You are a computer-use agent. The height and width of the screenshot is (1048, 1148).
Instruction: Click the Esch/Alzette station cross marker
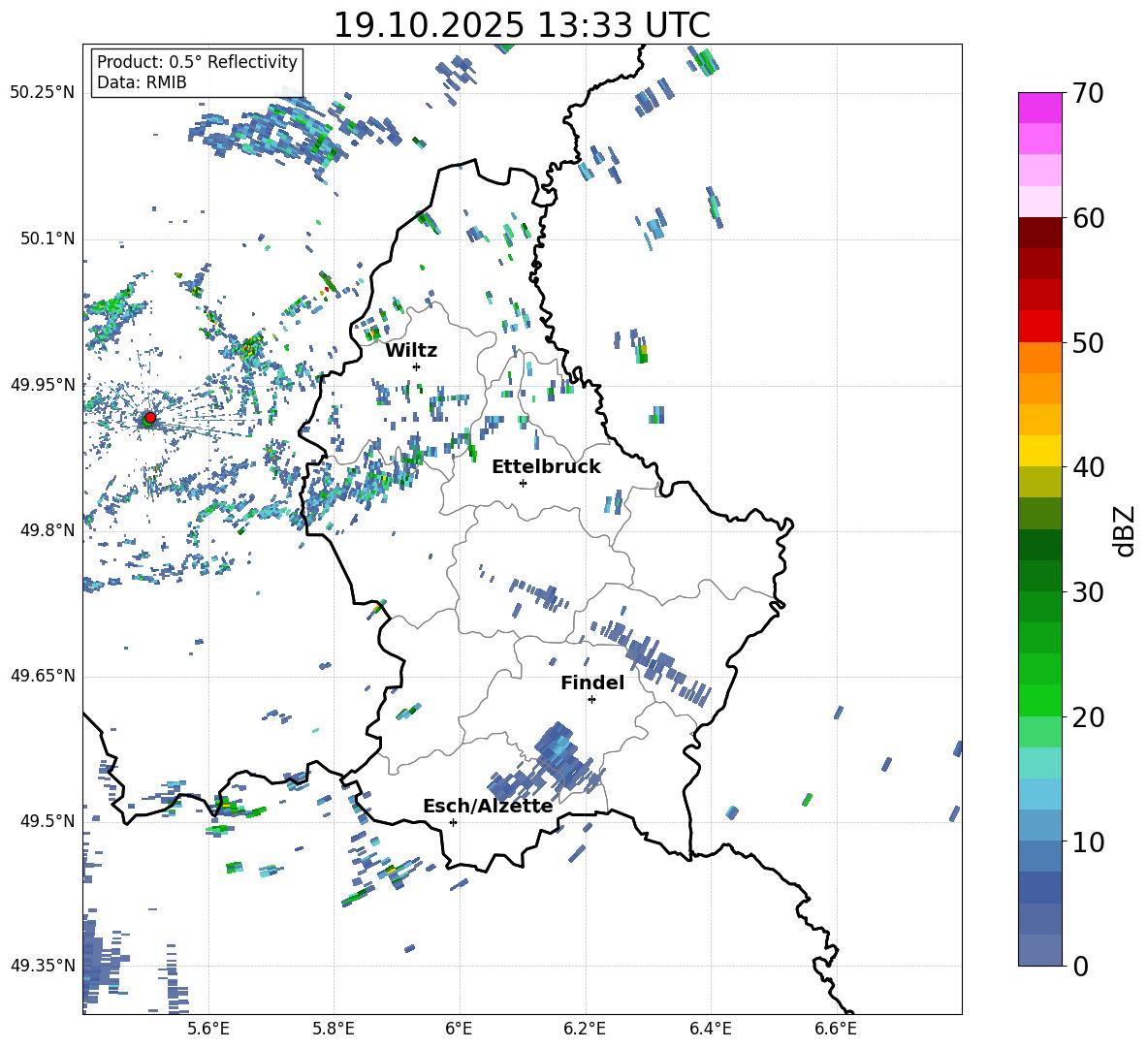(x=453, y=822)
